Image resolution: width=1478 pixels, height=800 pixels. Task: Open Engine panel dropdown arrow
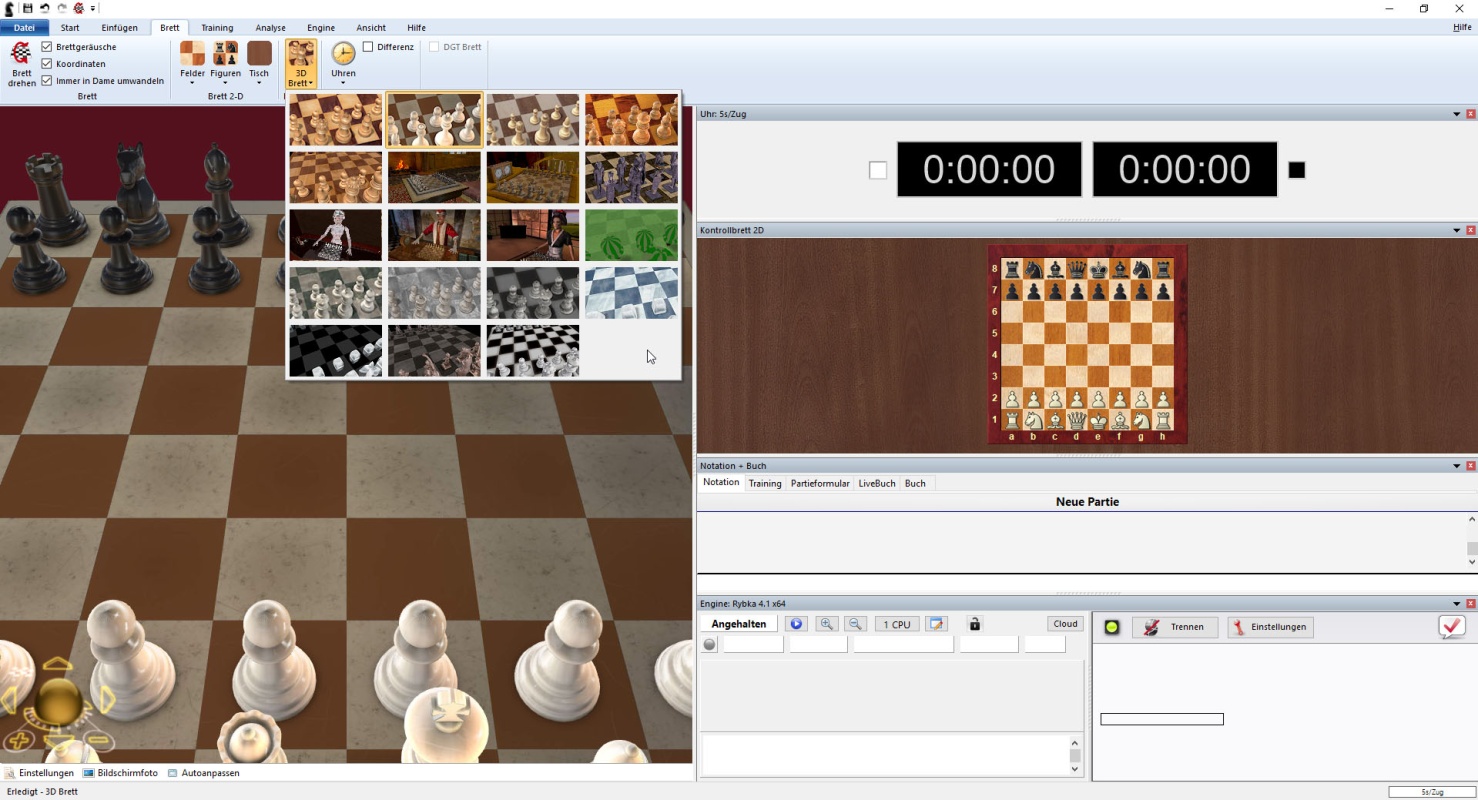1457,604
